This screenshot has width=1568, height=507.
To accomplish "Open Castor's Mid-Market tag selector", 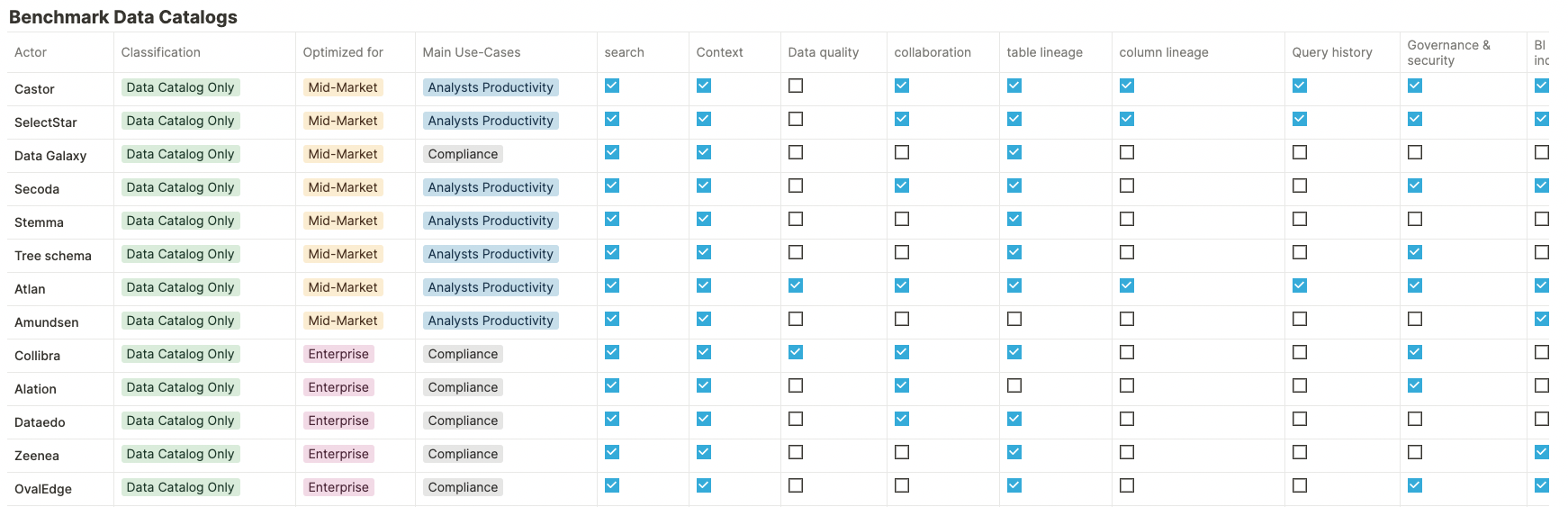I will click(x=343, y=87).
